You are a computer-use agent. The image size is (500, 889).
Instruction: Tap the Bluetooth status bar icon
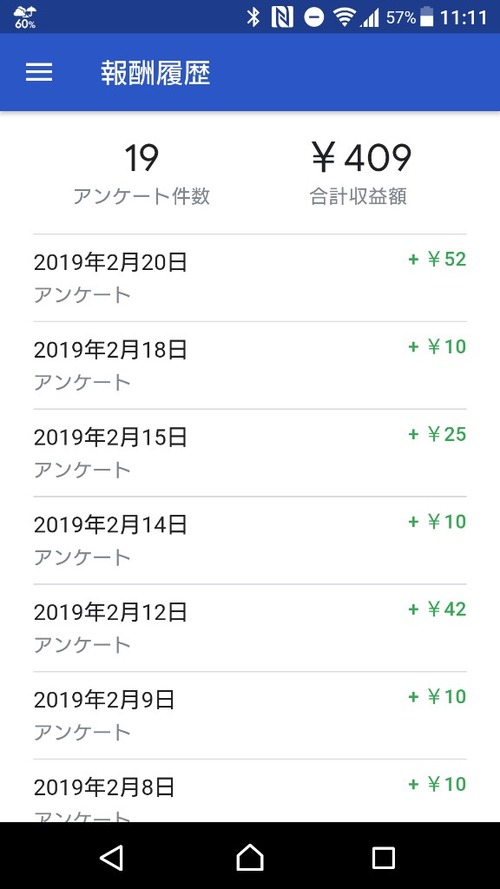(x=253, y=18)
